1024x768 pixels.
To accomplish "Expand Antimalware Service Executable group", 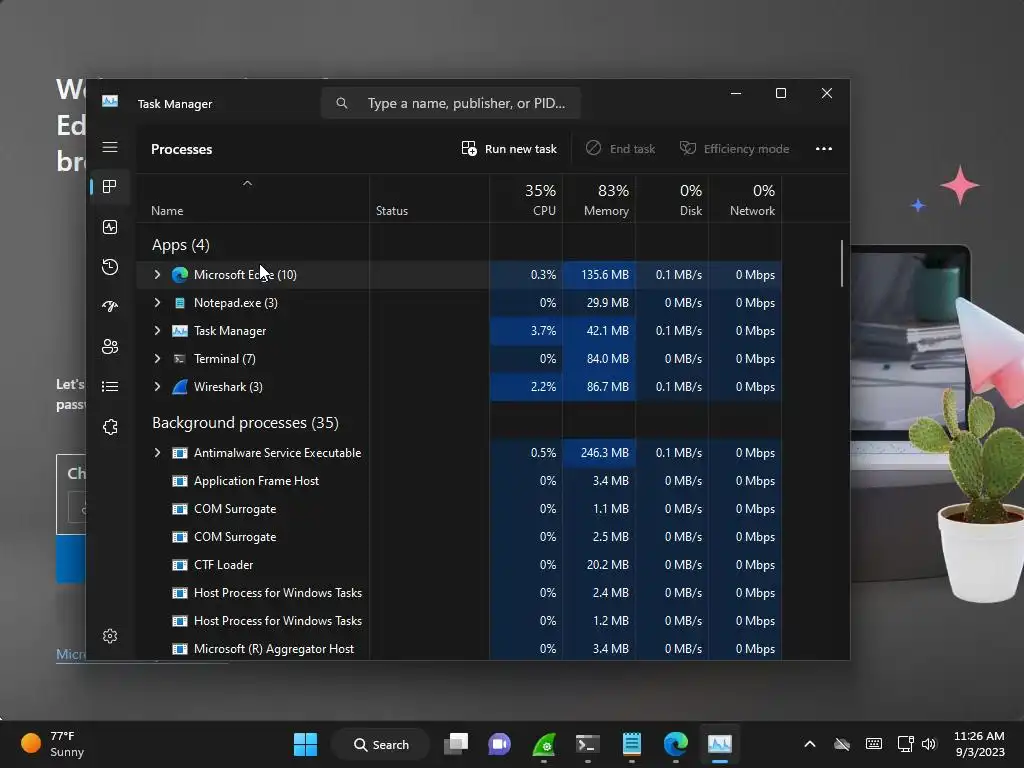I will pyautogui.click(x=157, y=453).
